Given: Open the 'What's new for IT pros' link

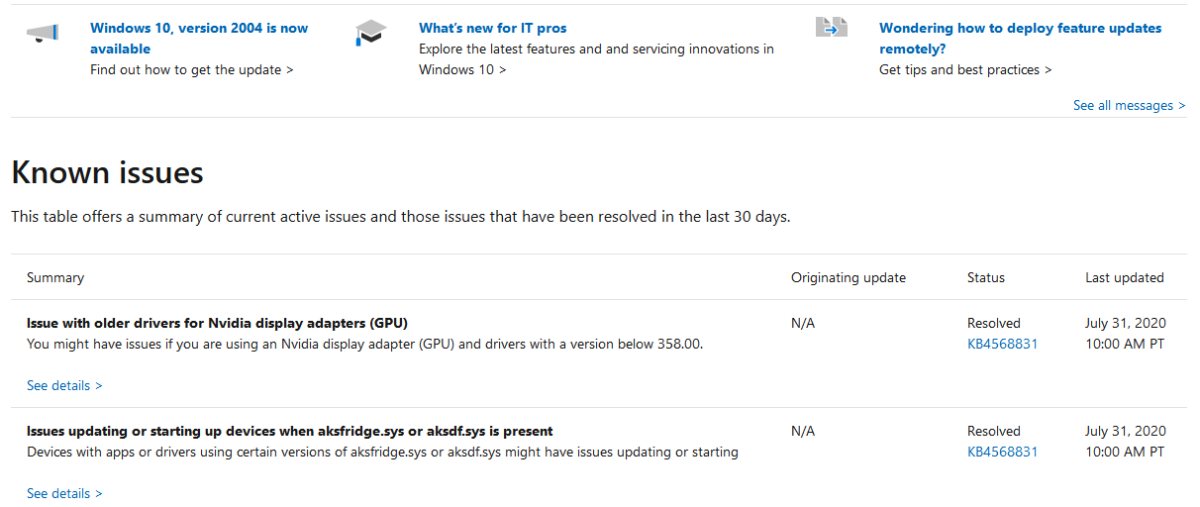Looking at the screenshot, I should pos(493,28).
